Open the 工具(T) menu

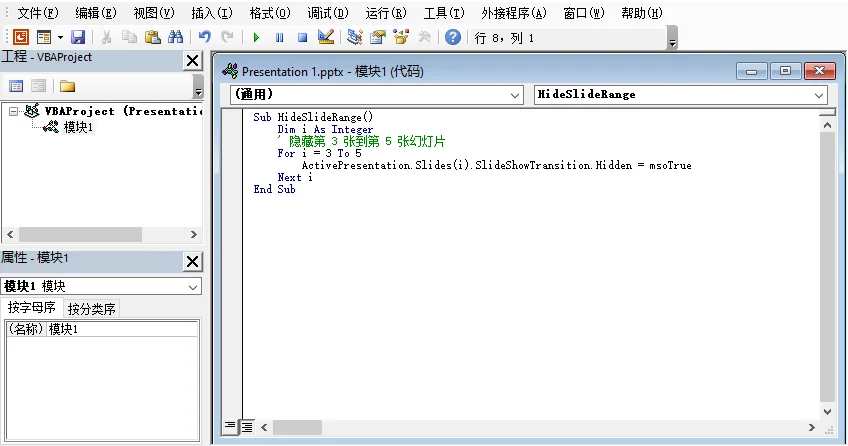pyautogui.click(x=444, y=13)
